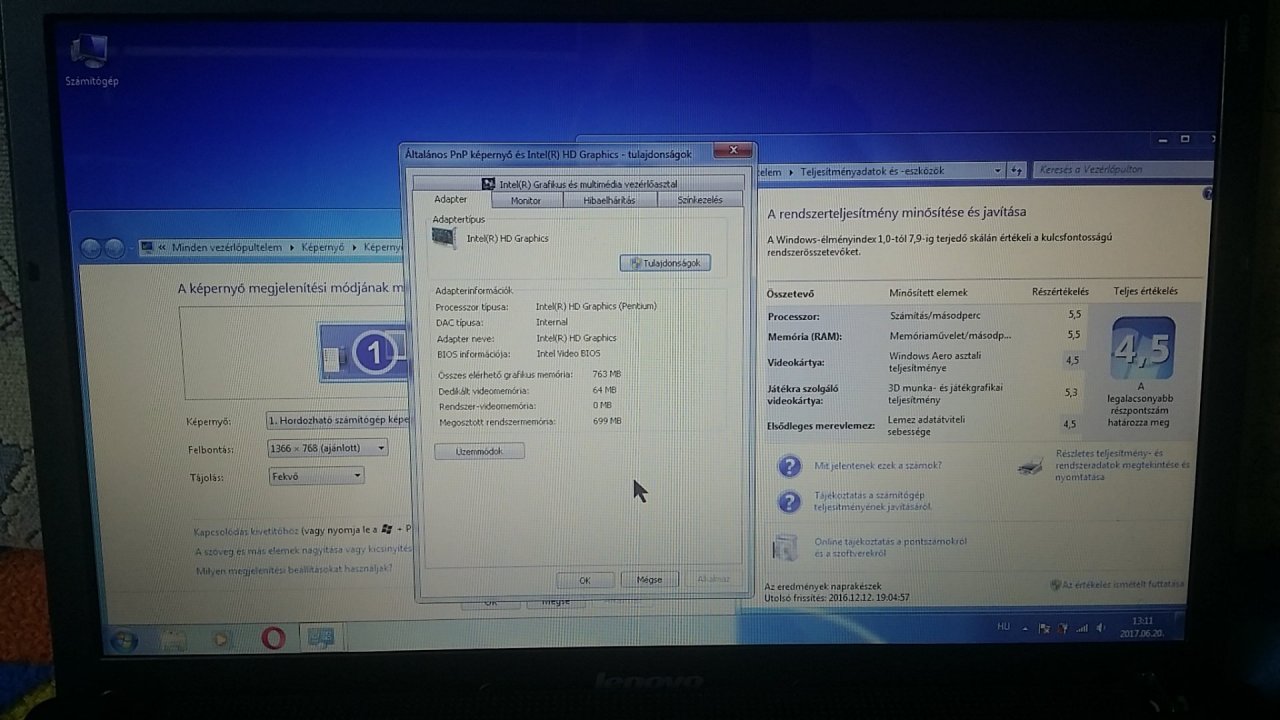Switch to the Színkezelés tab
Image resolution: width=1280 pixels, height=720 pixels.
click(700, 200)
